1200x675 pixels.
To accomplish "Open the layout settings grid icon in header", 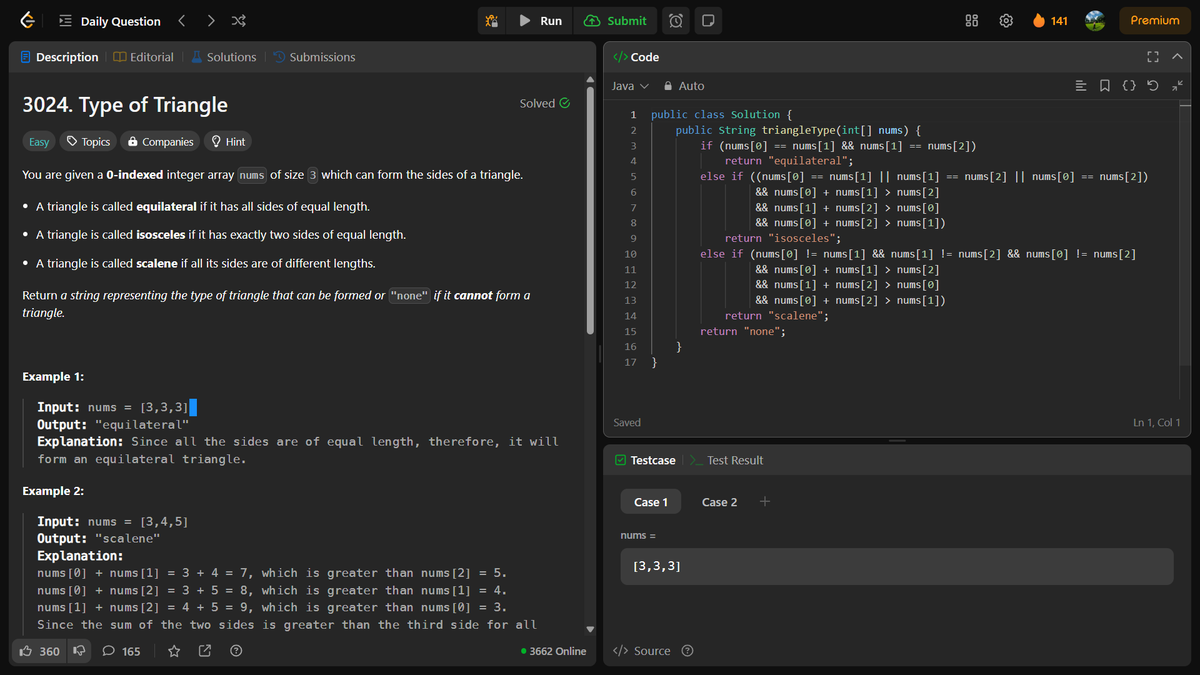I will coord(970,20).
